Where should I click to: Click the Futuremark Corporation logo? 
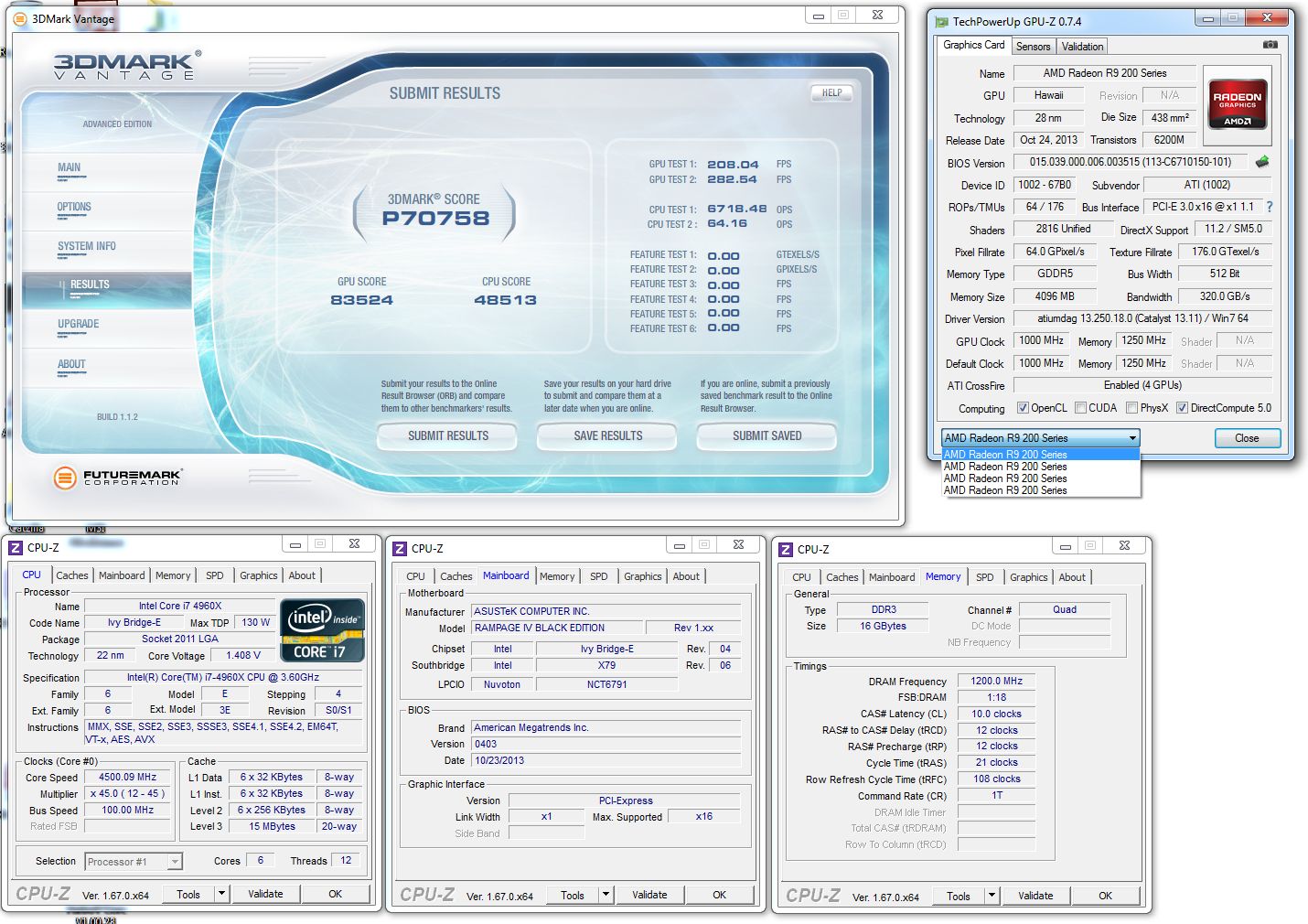point(117,477)
